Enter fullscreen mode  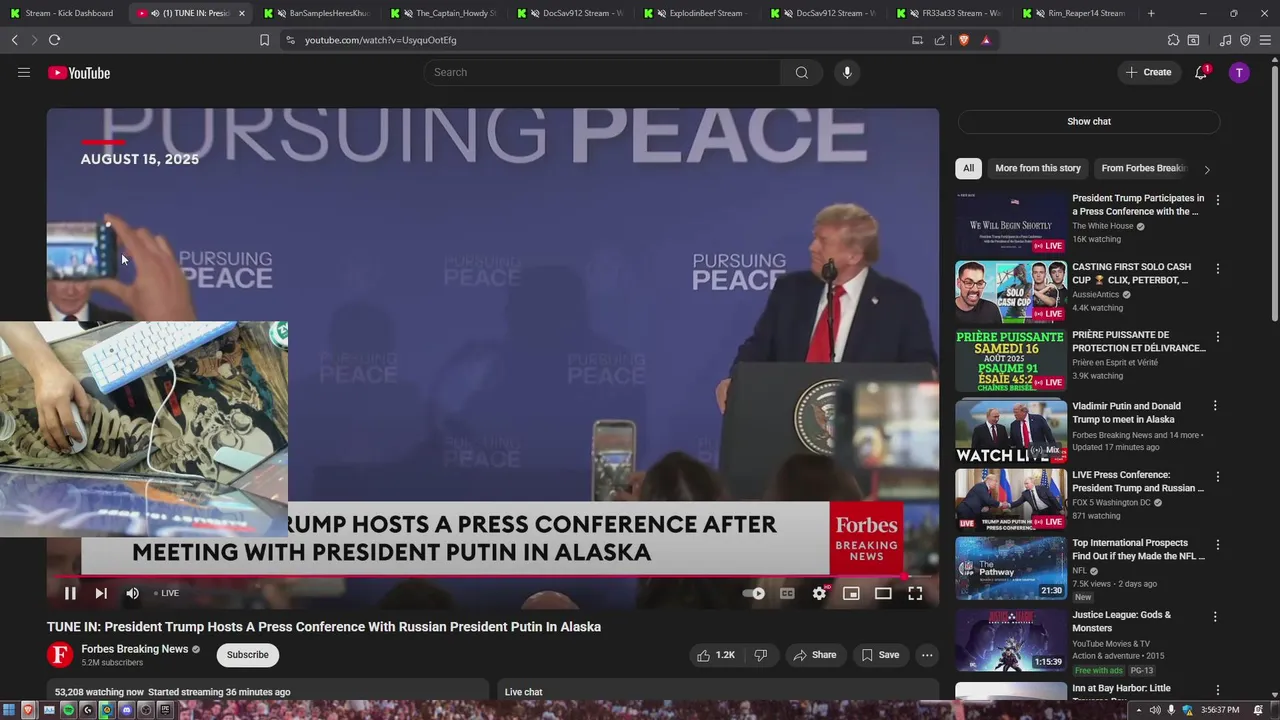915,593
